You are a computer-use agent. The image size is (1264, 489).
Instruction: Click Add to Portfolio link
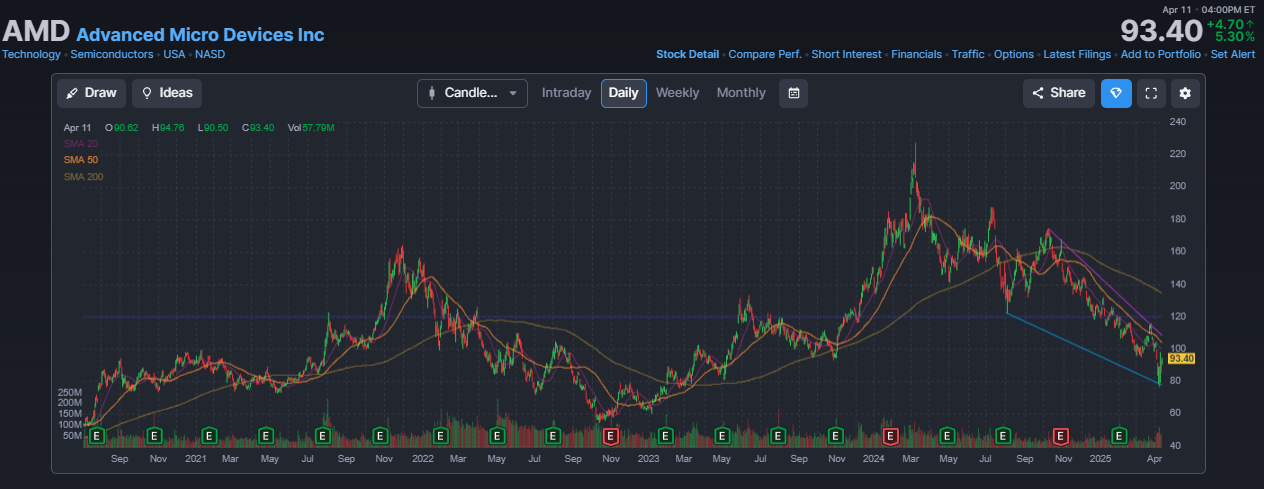(x=1161, y=54)
